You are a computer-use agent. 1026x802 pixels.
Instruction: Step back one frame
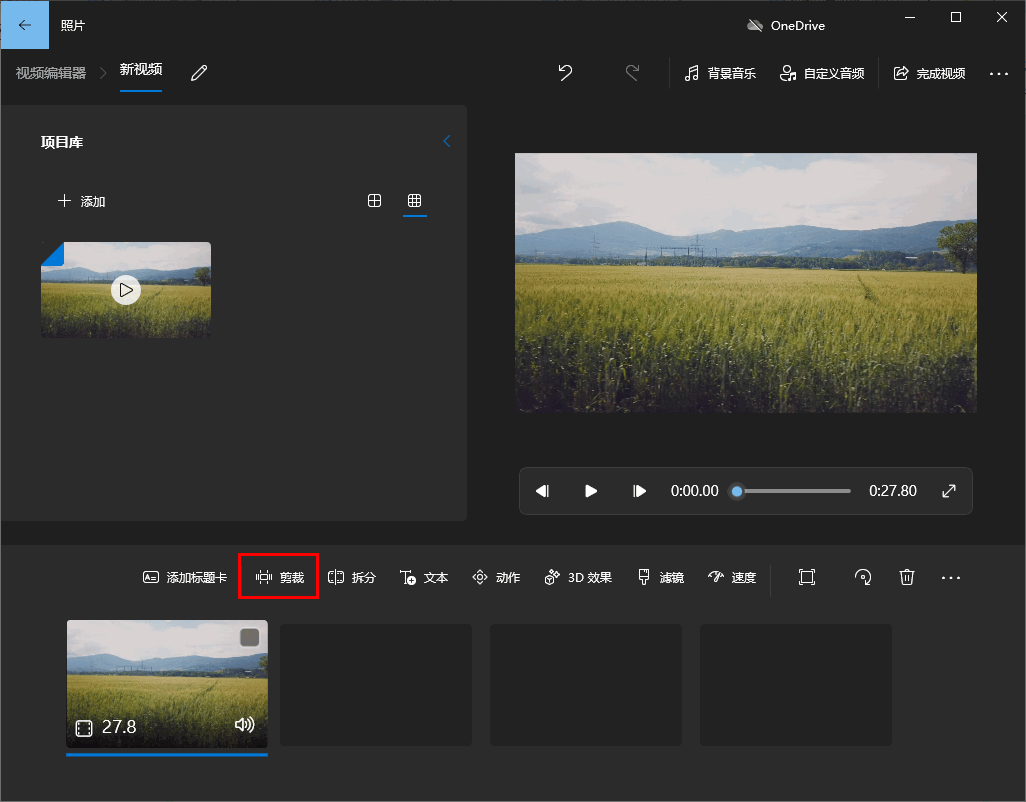pyautogui.click(x=542, y=491)
